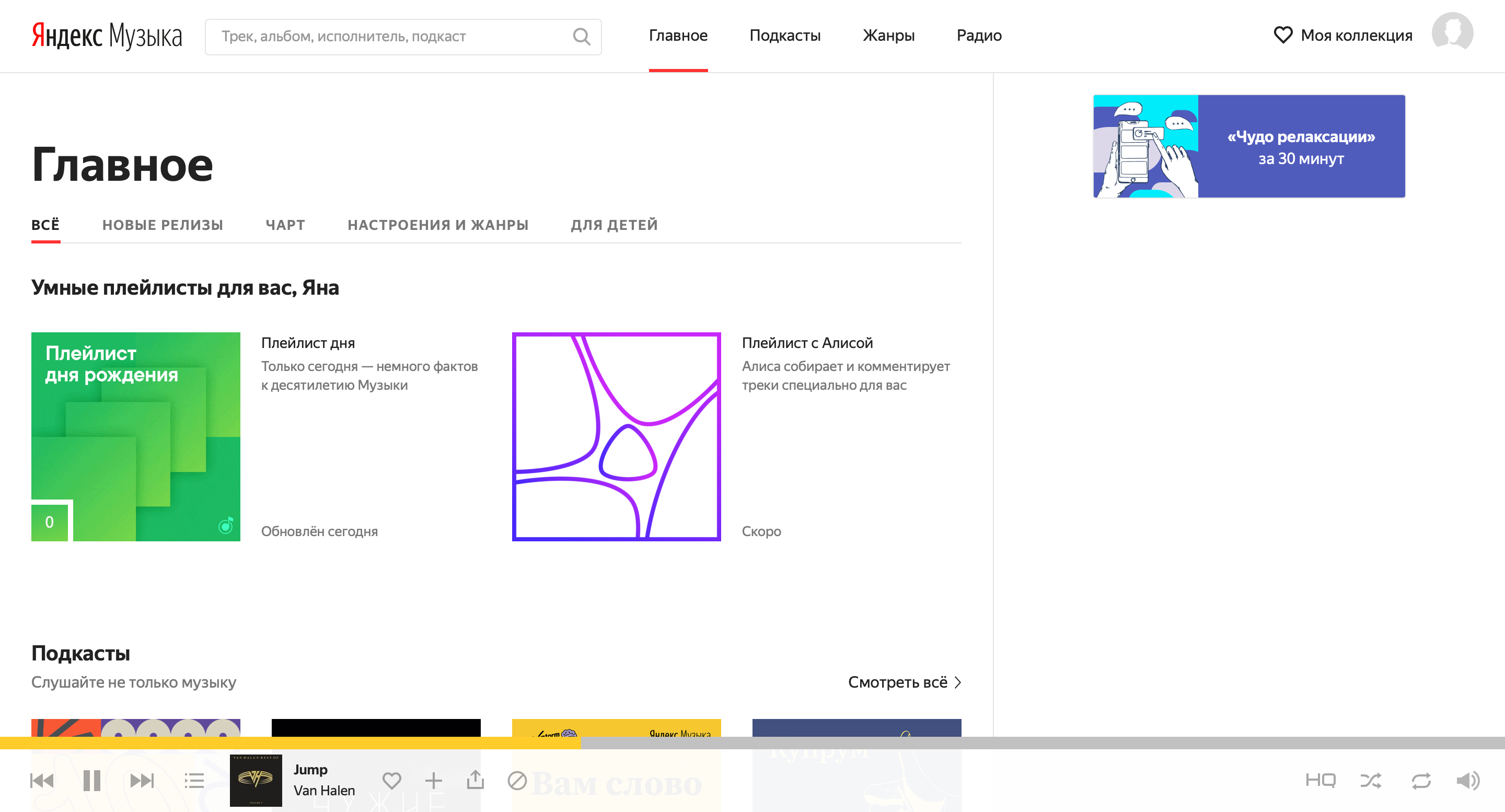Pause the playing track

tap(92, 781)
